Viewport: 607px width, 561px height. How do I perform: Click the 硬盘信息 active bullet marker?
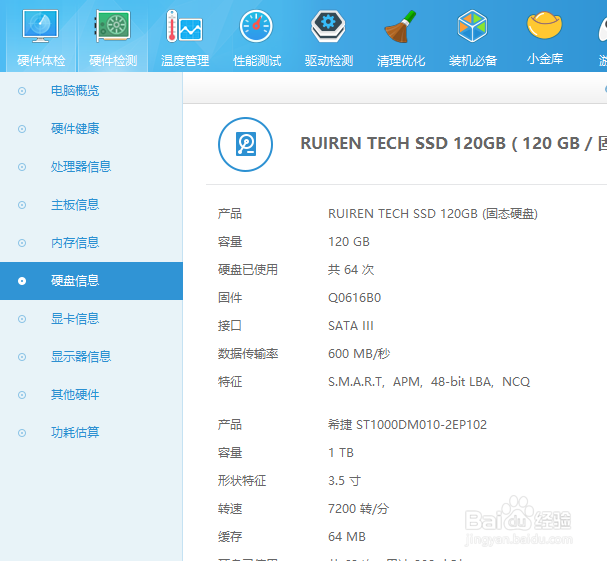click(22, 281)
